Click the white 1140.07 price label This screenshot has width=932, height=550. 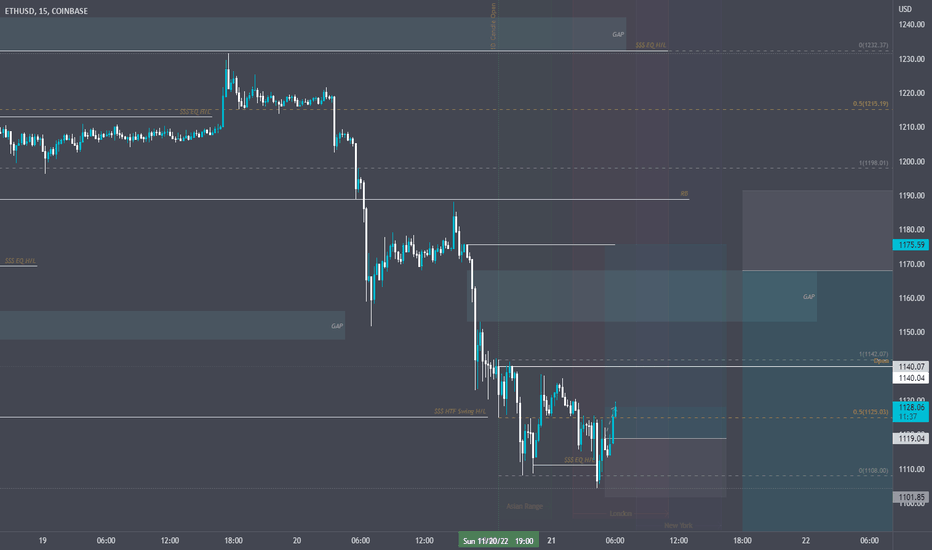tap(911, 367)
